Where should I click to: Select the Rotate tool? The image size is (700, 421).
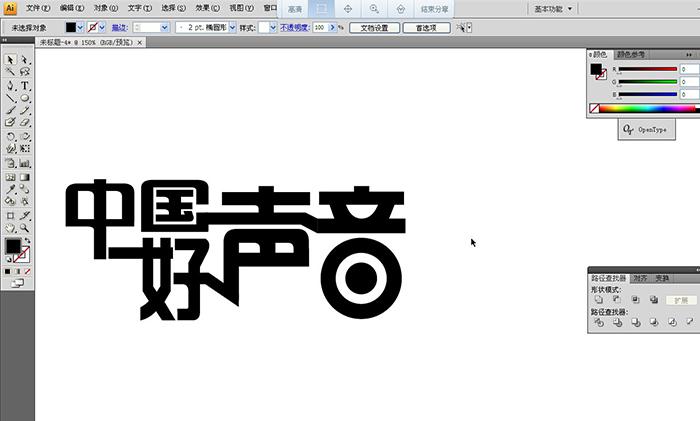(x=10, y=136)
